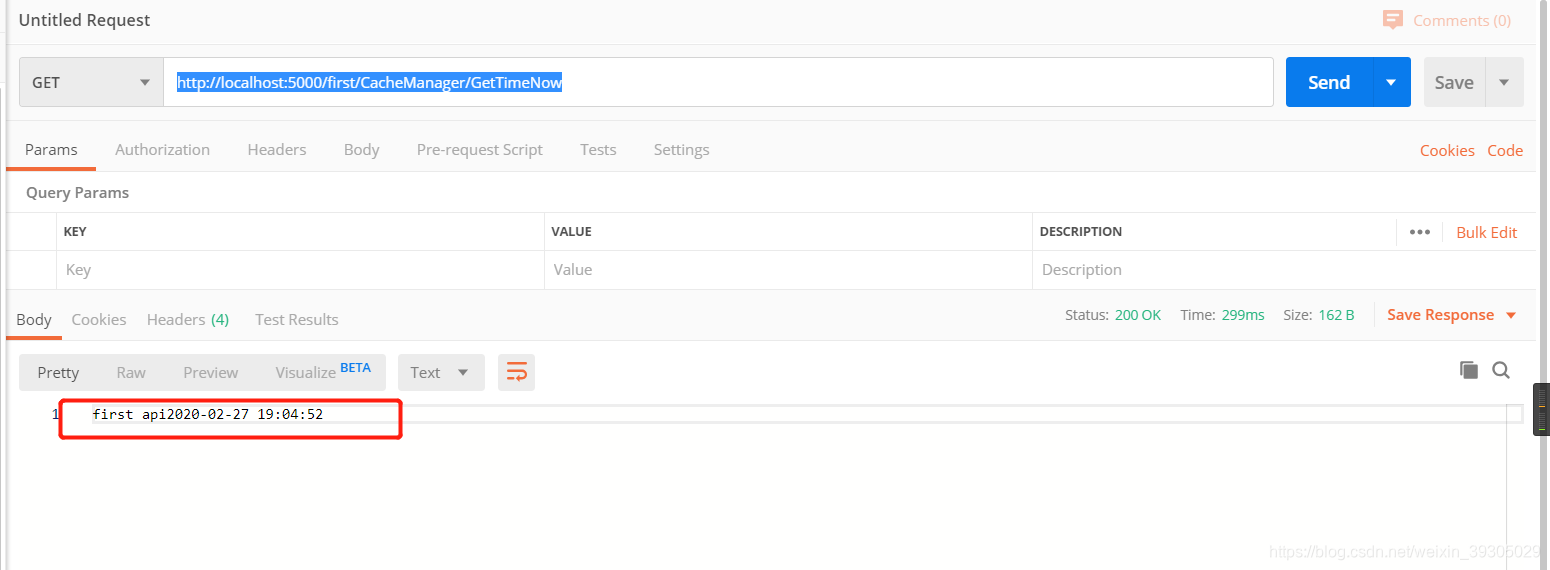Viewport: 1550px width, 570px height.
Task: Switch response view to Pretty
Action: pyautogui.click(x=58, y=372)
